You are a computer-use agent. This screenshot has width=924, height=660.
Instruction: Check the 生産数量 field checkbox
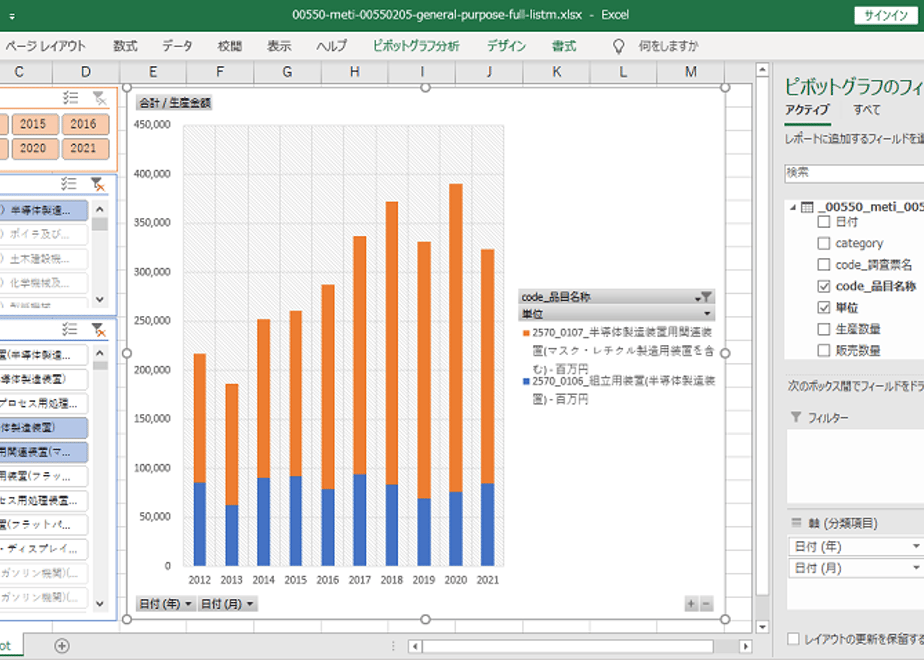click(824, 329)
